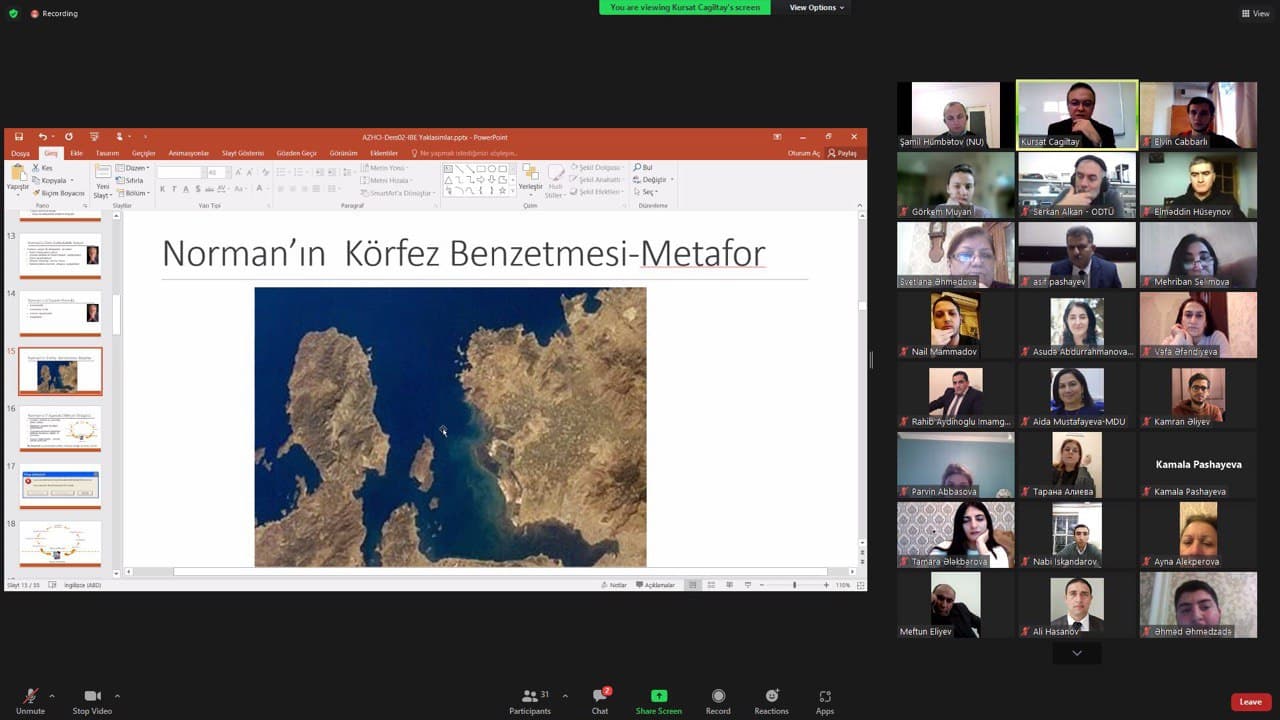The image size is (1280, 720).
Task: Leave the meeting
Action: coord(1251,702)
